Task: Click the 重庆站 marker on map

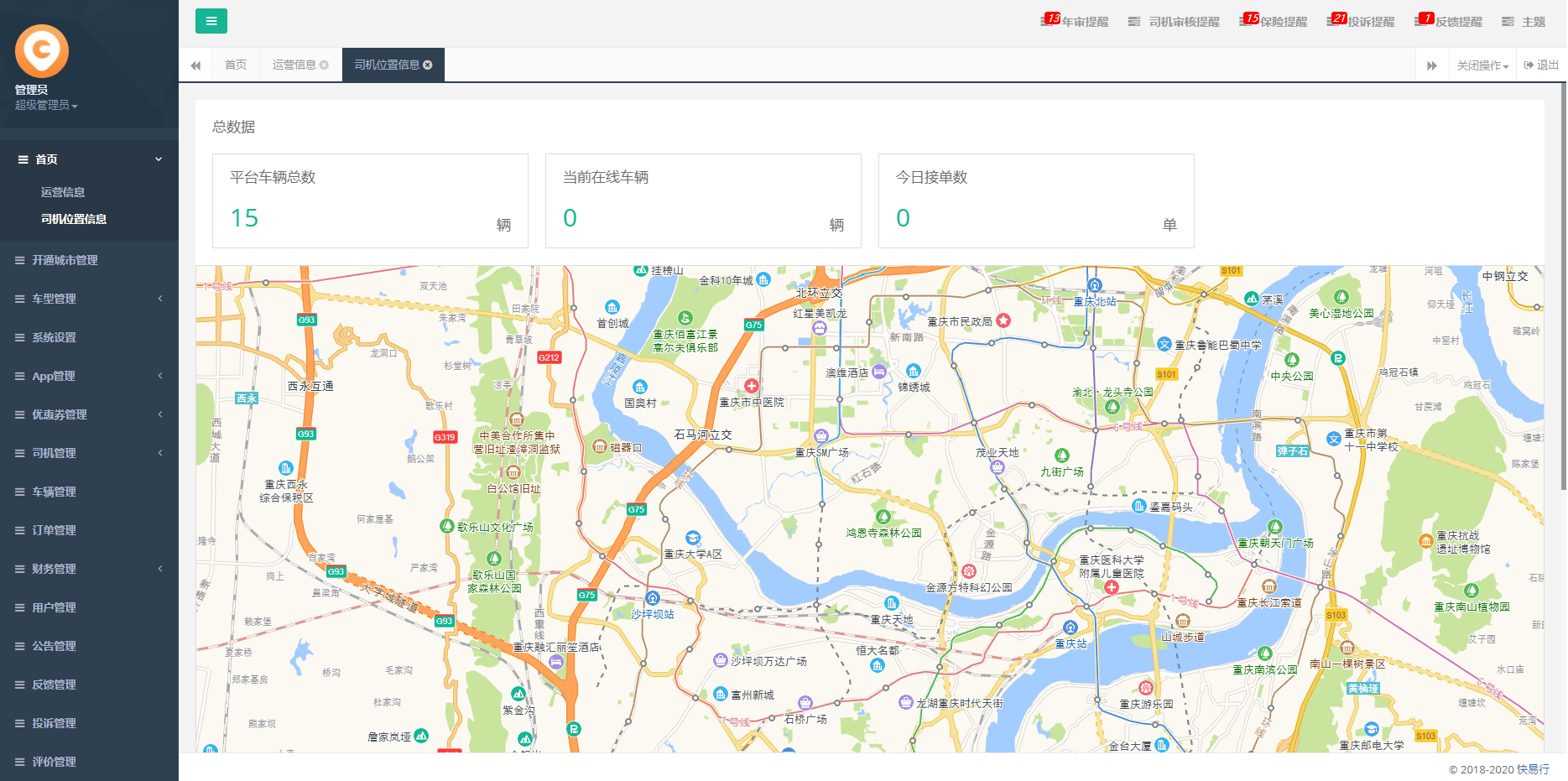Action: [x=1071, y=627]
